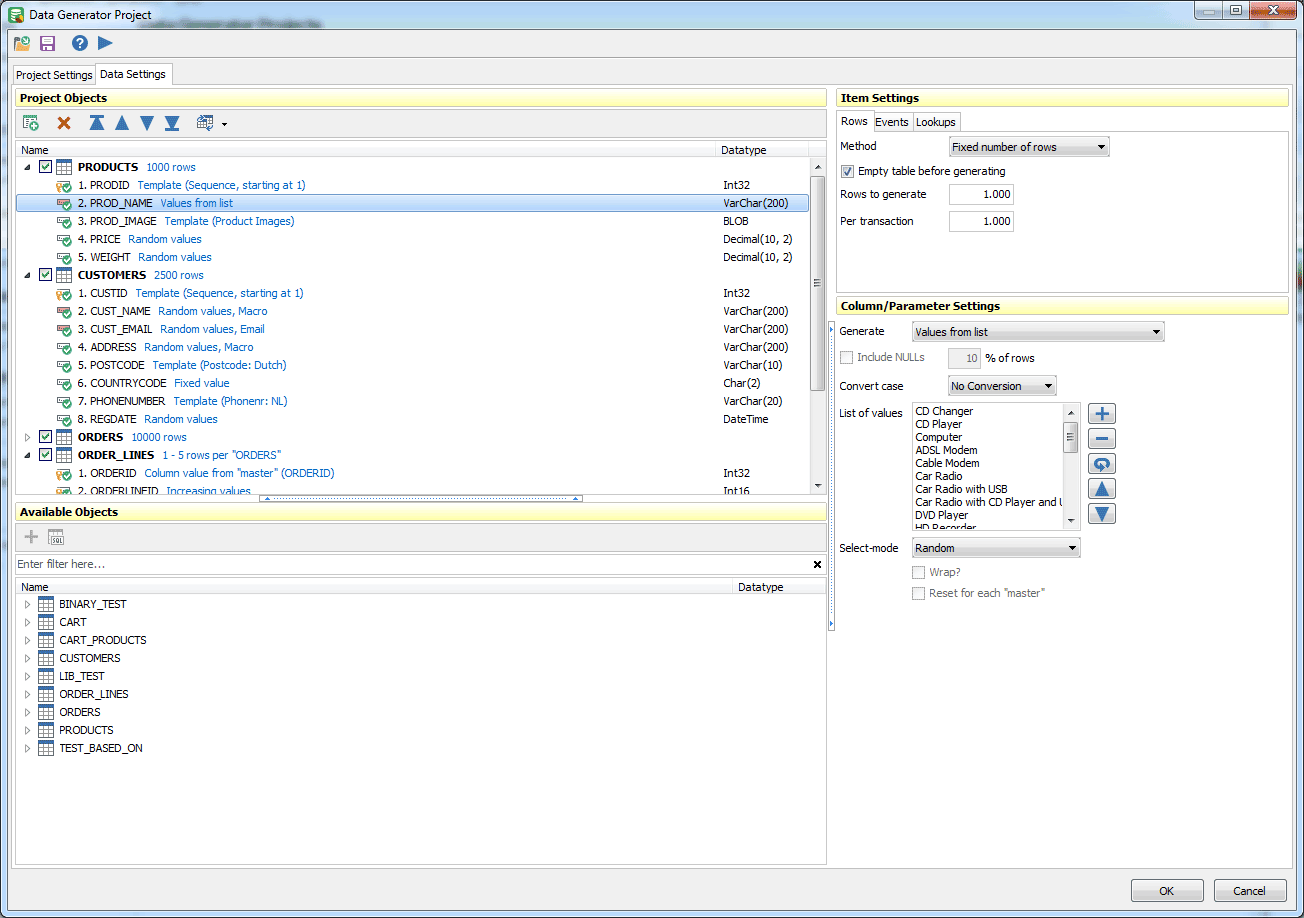1304x918 pixels.
Task: Toggle Empty table before generating checkbox
Action: (848, 171)
